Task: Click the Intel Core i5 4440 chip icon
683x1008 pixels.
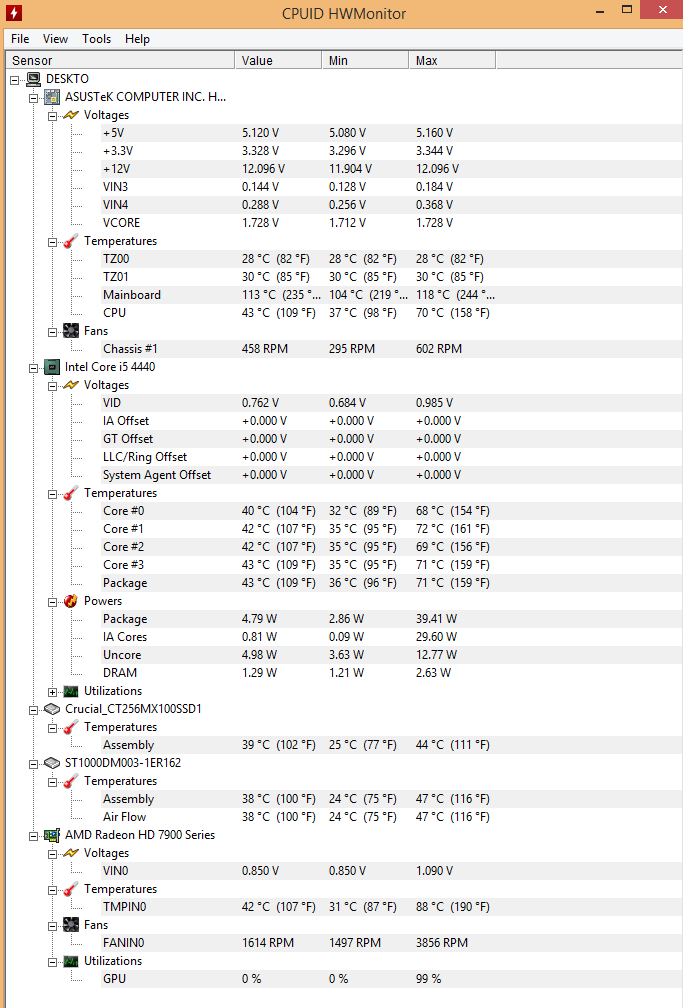Action: coord(52,367)
